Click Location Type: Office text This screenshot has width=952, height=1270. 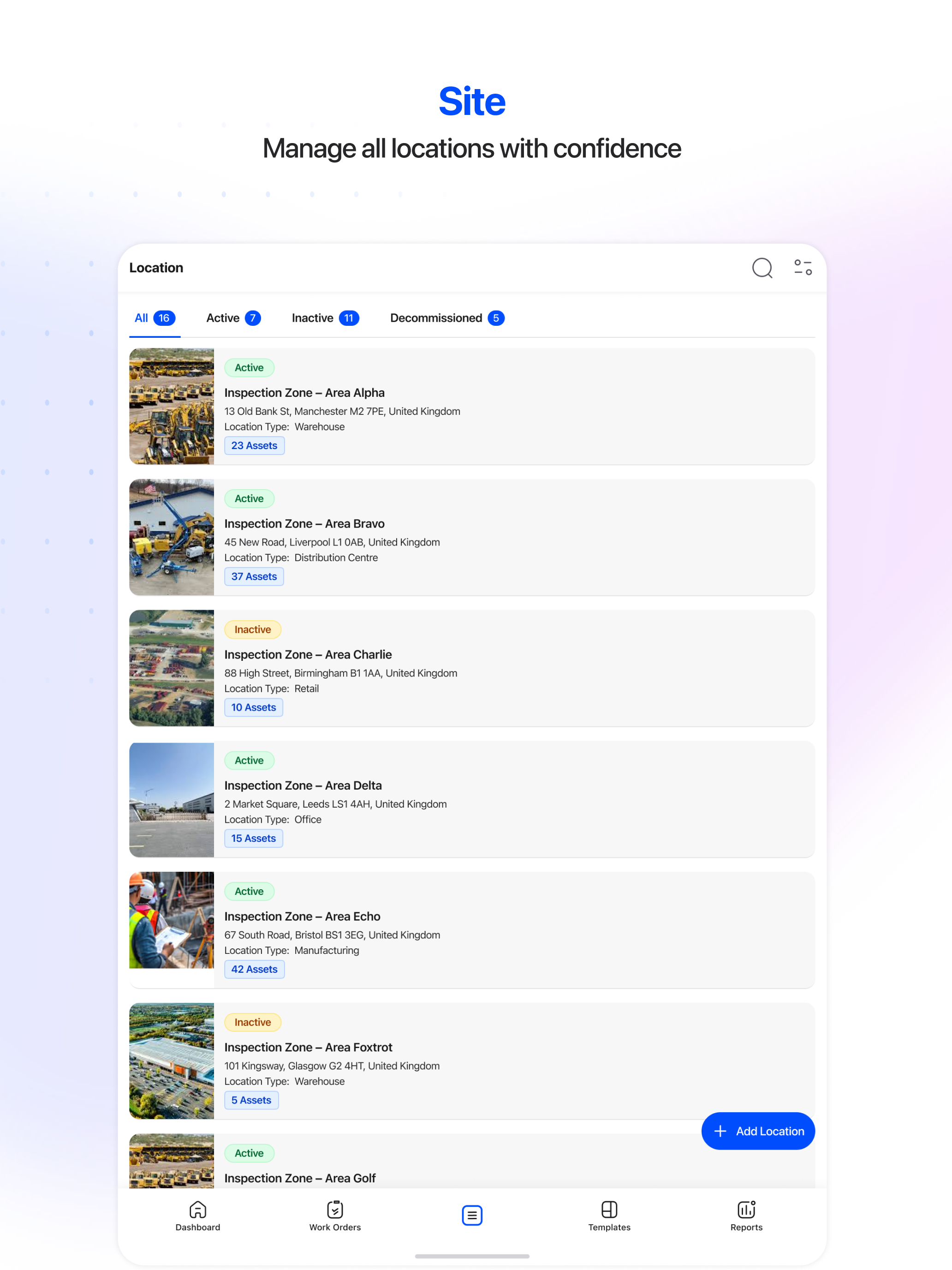273,819
